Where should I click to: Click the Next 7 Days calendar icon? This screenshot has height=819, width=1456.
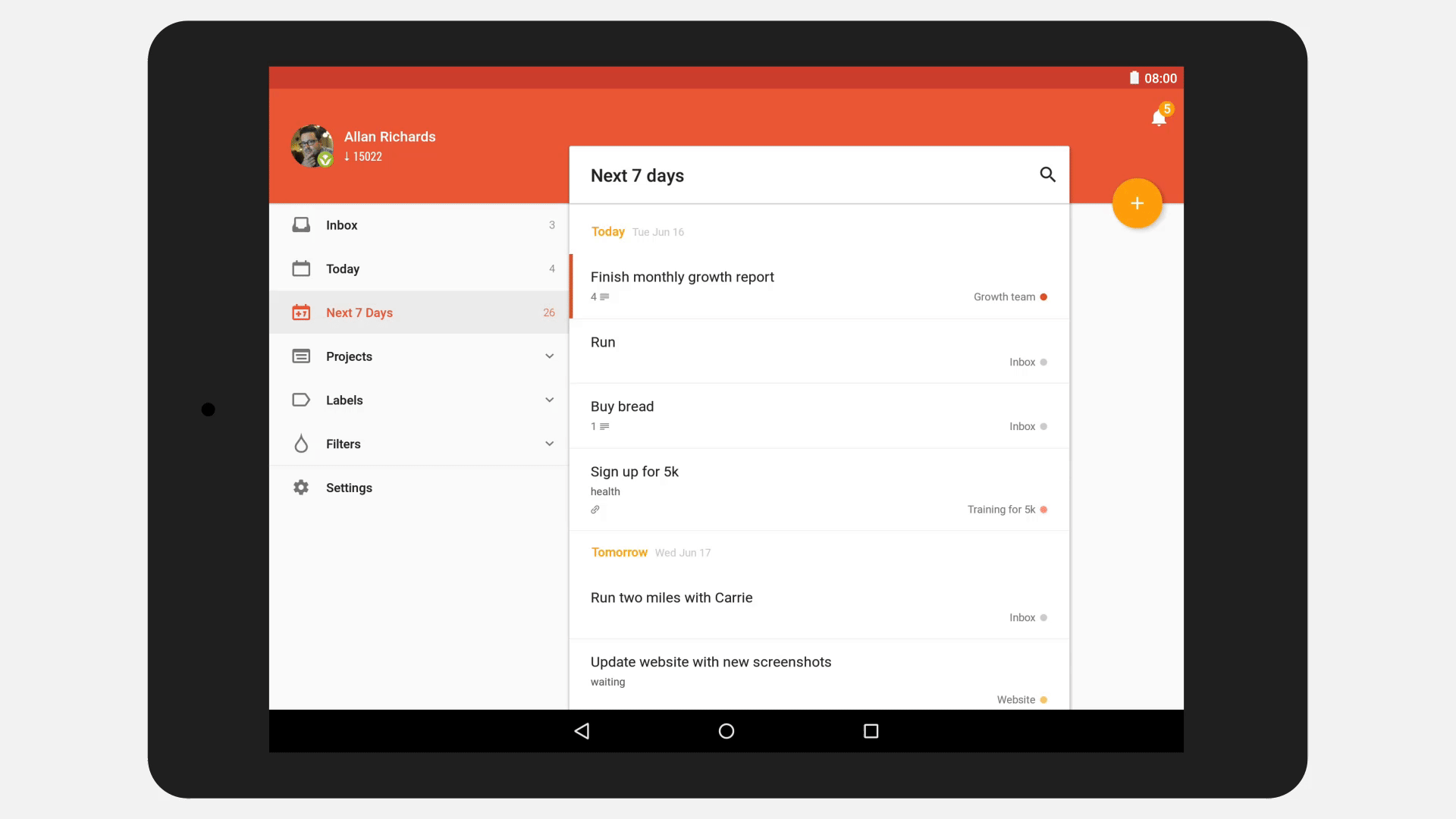click(x=301, y=312)
